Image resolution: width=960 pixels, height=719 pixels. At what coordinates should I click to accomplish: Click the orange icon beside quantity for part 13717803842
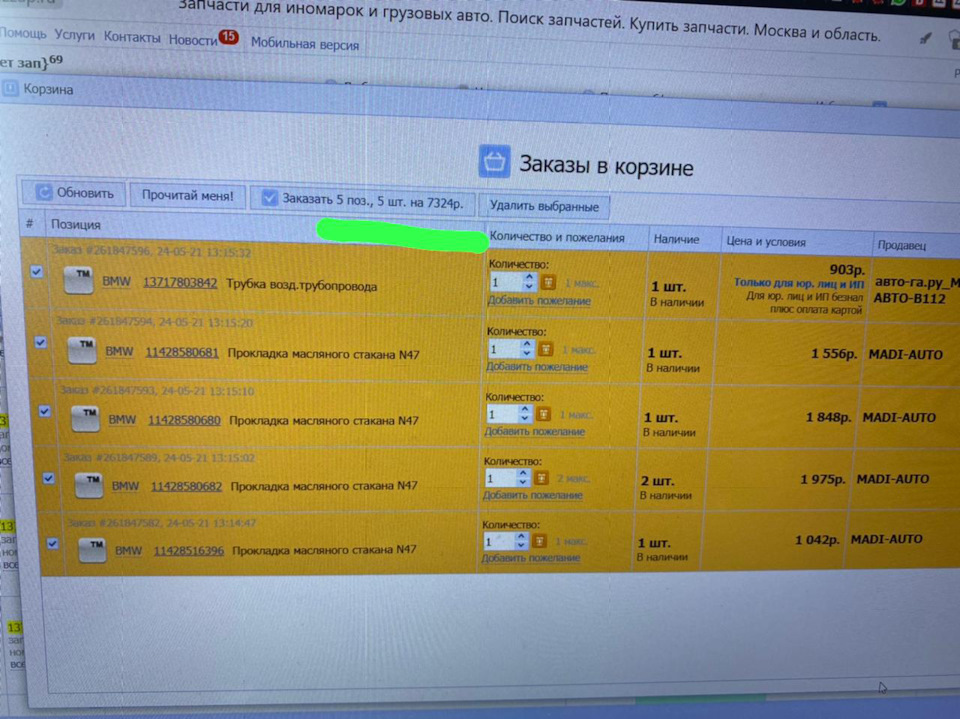[548, 282]
